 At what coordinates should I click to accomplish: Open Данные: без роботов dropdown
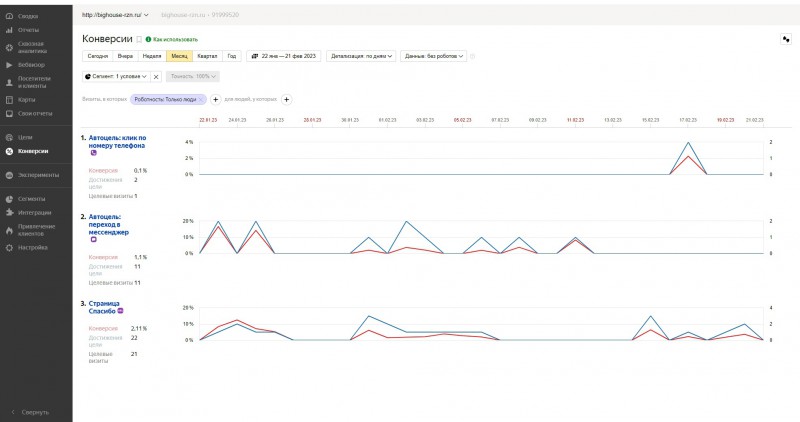point(434,56)
